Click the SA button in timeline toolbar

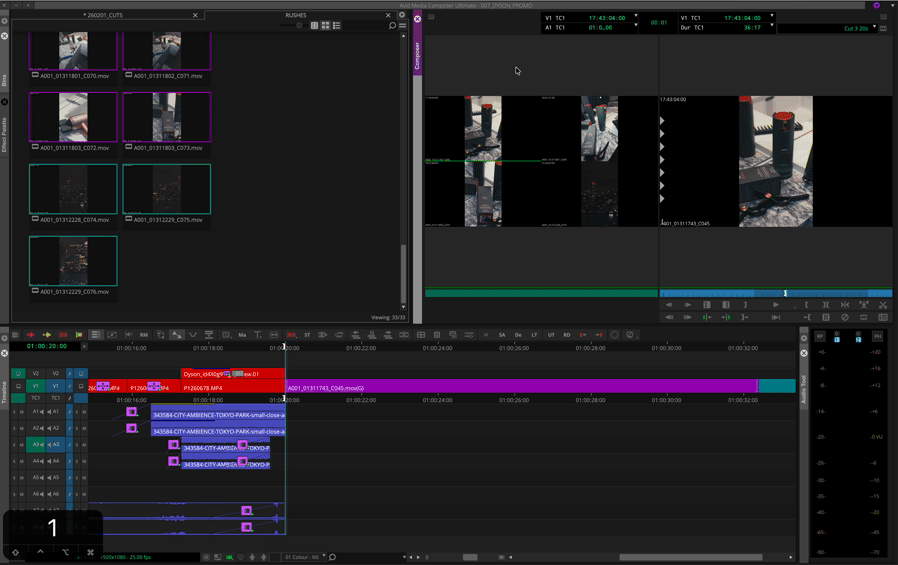(502, 335)
